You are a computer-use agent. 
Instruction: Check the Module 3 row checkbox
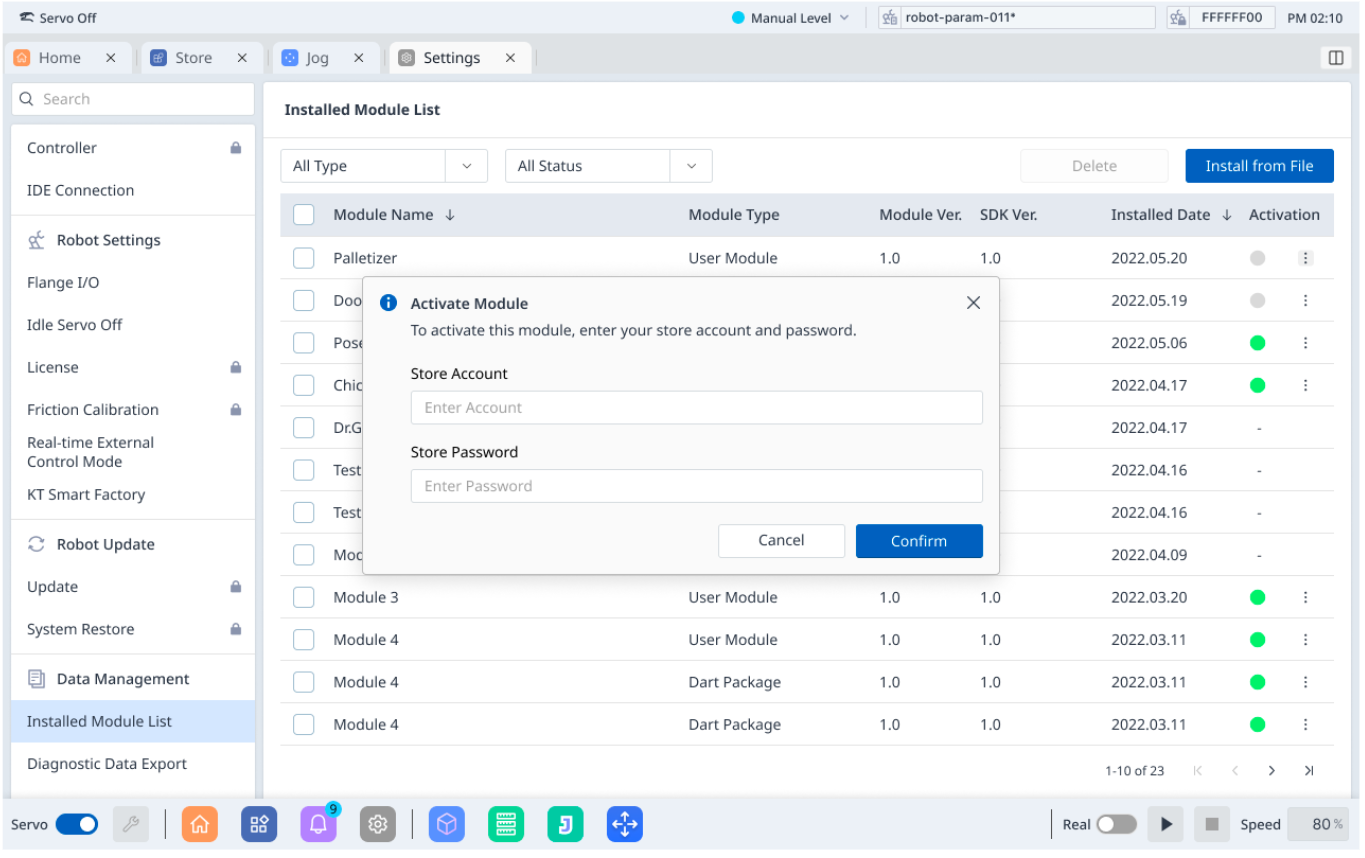point(304,597)
